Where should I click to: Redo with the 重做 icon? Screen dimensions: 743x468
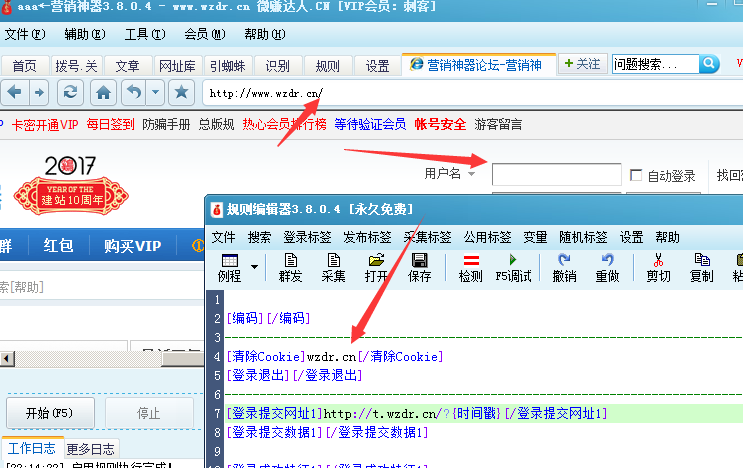coord(607,268)
